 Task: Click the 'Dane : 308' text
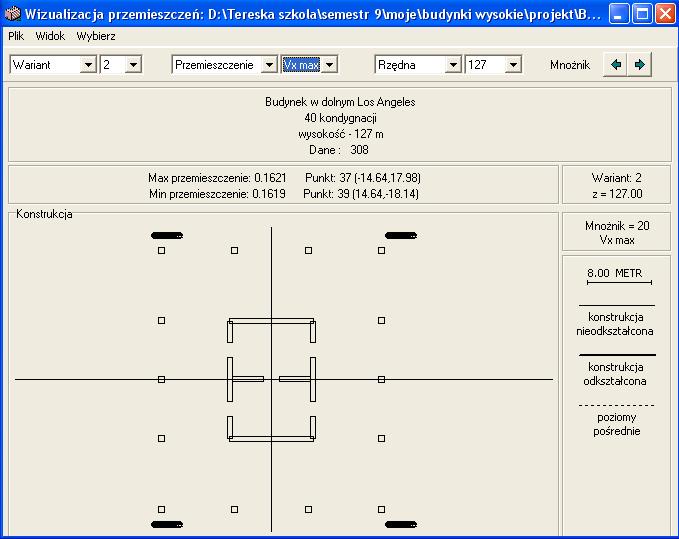tap(339, 150)
